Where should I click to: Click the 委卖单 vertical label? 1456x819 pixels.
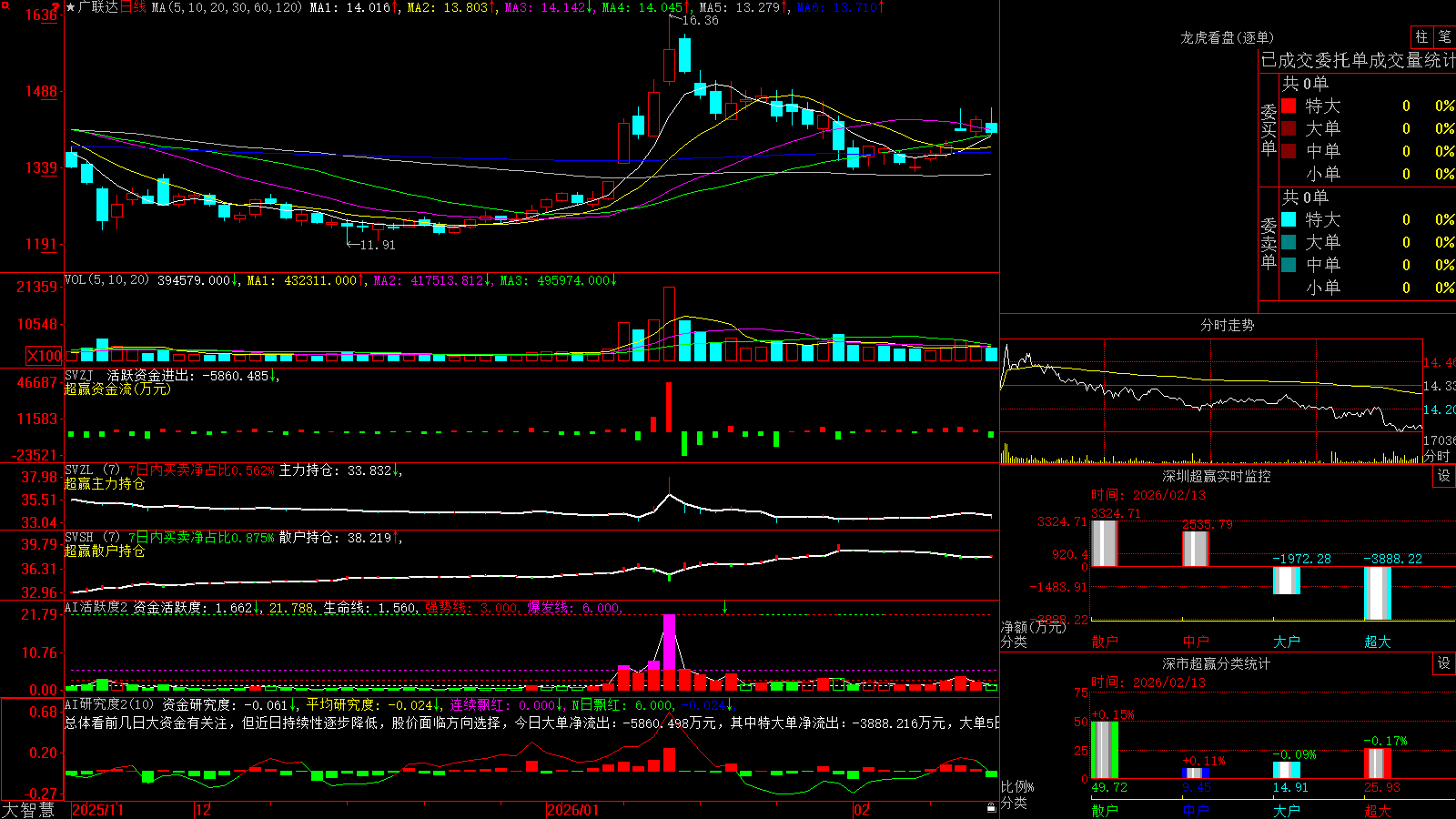click(x=1269, y=244)
